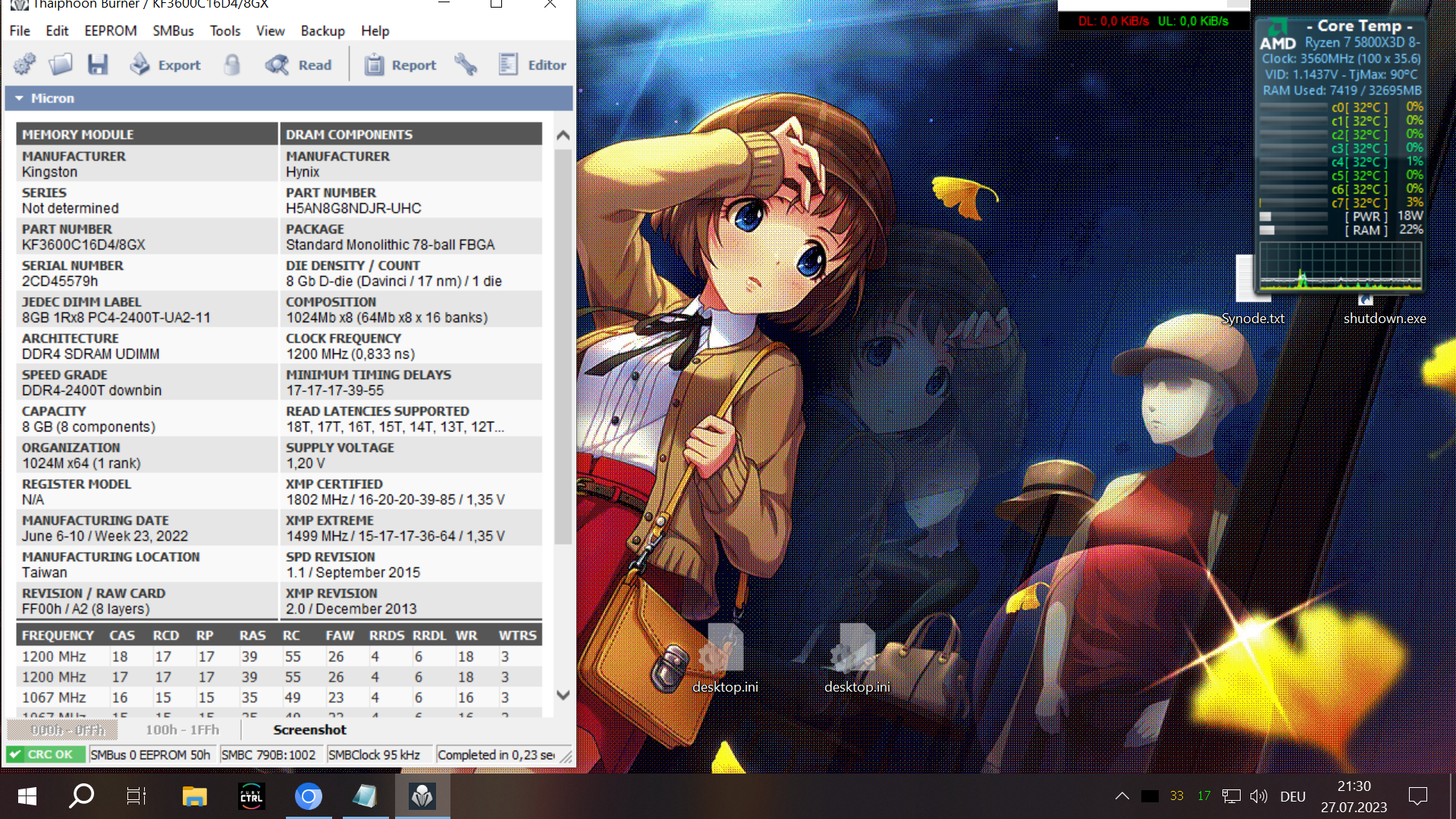Open Chrome from the taskbar
This screenshot has width=1456, height=819.
click(308, 796)
